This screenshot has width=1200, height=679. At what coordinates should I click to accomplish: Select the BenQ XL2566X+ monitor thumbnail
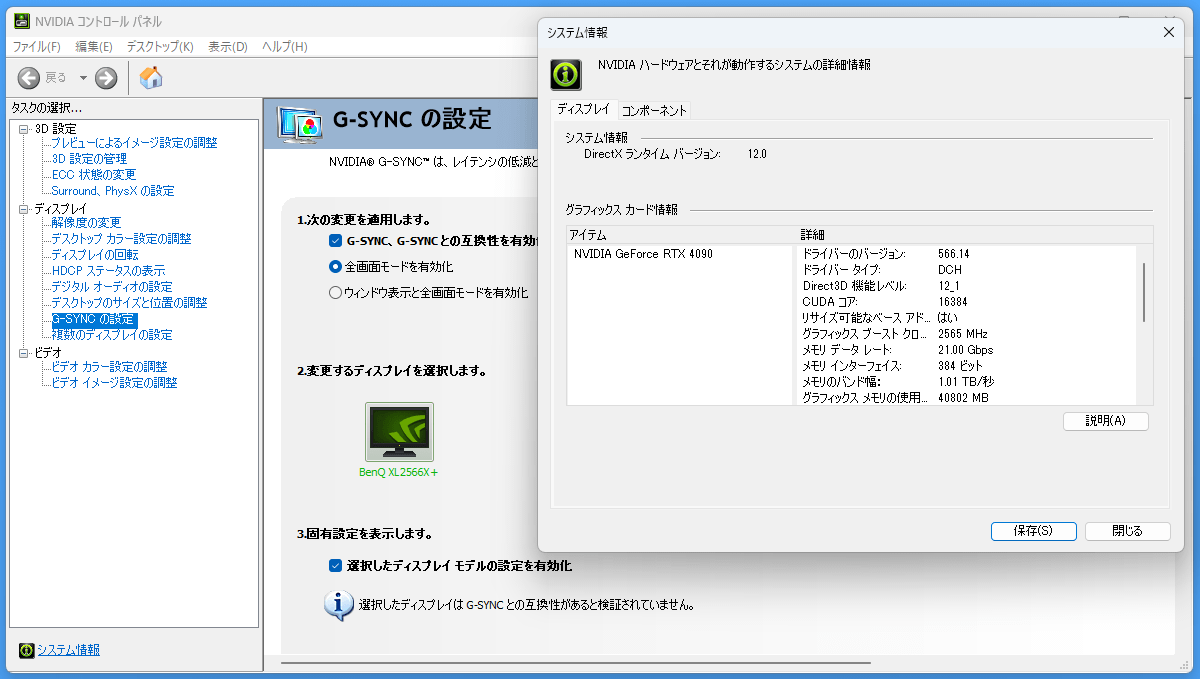pos(399,432)
